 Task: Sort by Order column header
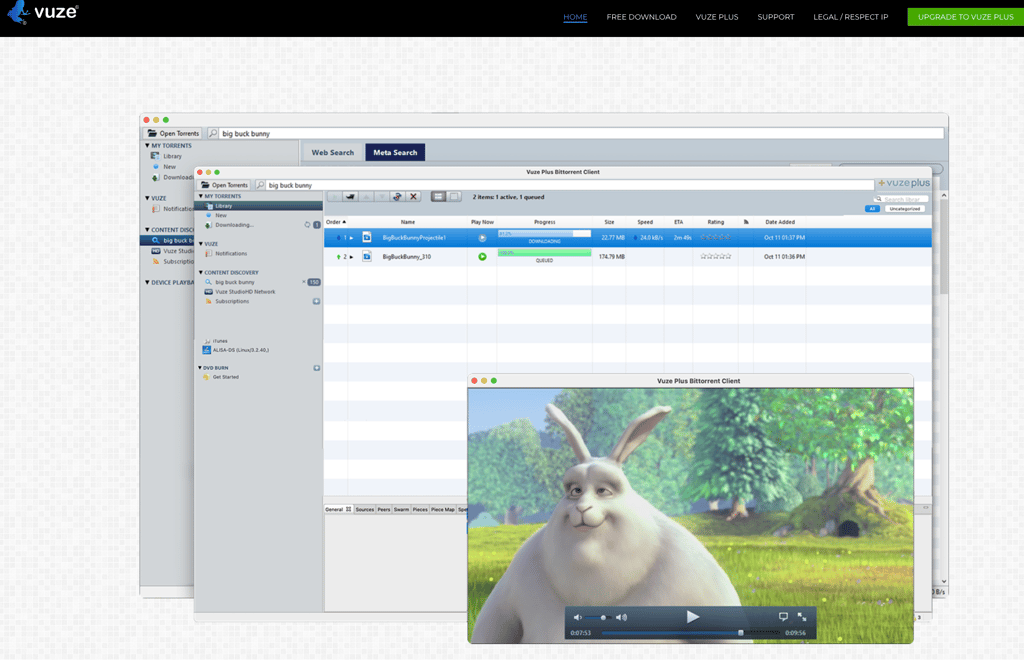[336, 222]
